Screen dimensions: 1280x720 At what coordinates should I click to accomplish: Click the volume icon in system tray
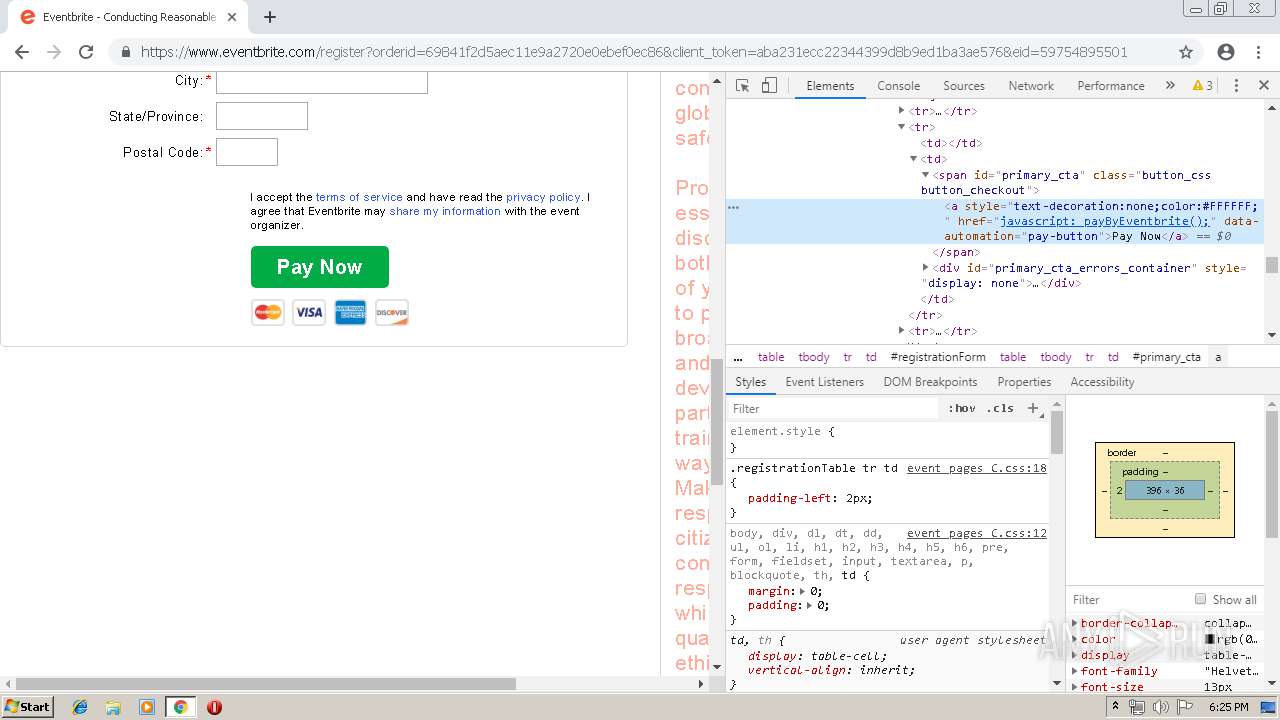click(x=1160, y=707)
